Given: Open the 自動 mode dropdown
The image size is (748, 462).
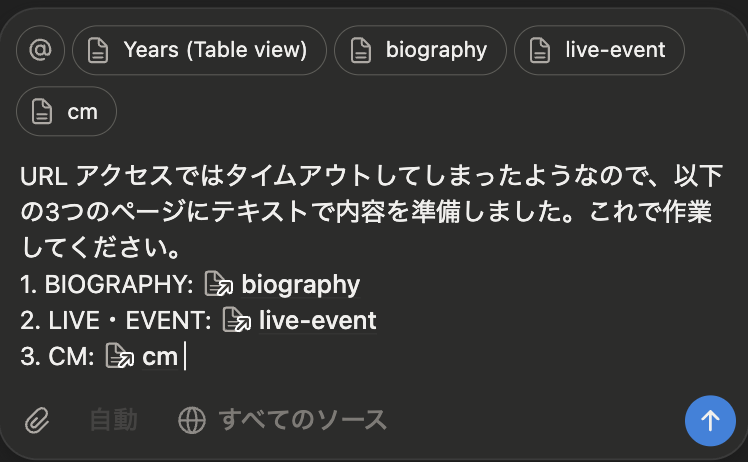Looking at the screenshot, I should (113, 420).
